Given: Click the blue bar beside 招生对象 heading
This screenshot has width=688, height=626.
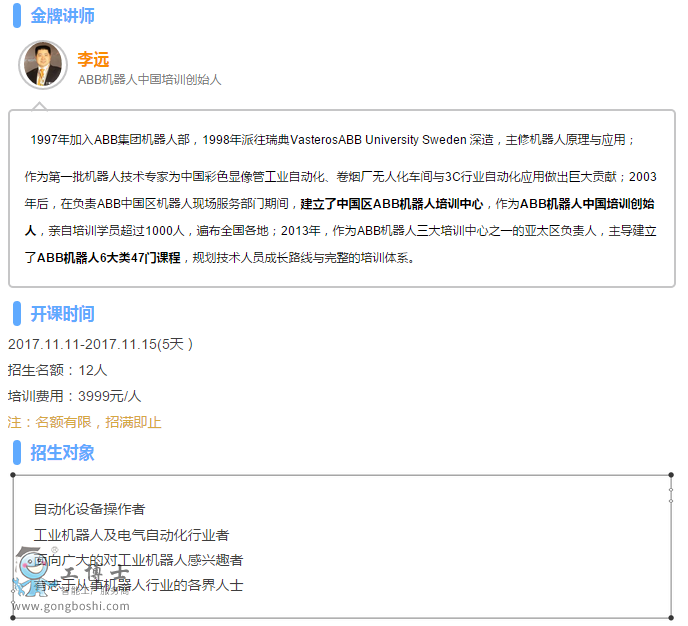Looking at the screenshot, I should pos(16,452).
